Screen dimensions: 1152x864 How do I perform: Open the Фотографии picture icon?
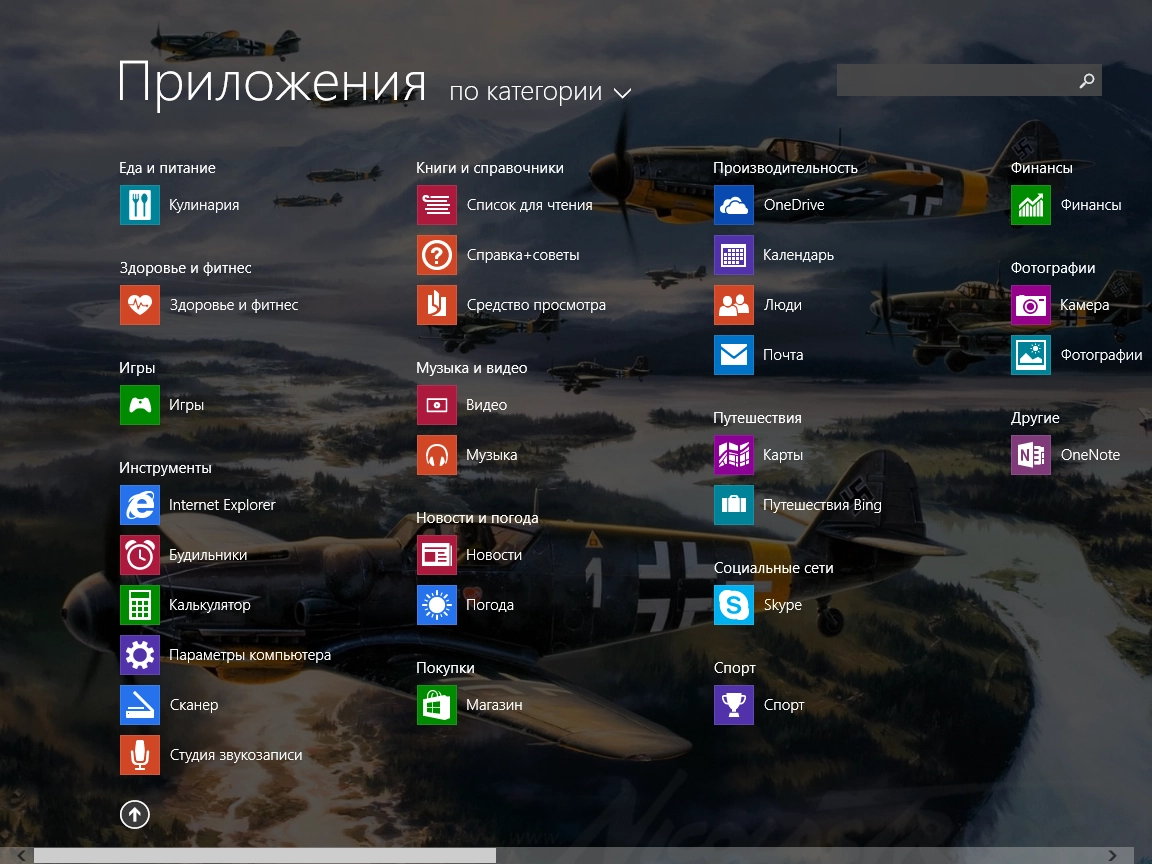[1031, 355]
